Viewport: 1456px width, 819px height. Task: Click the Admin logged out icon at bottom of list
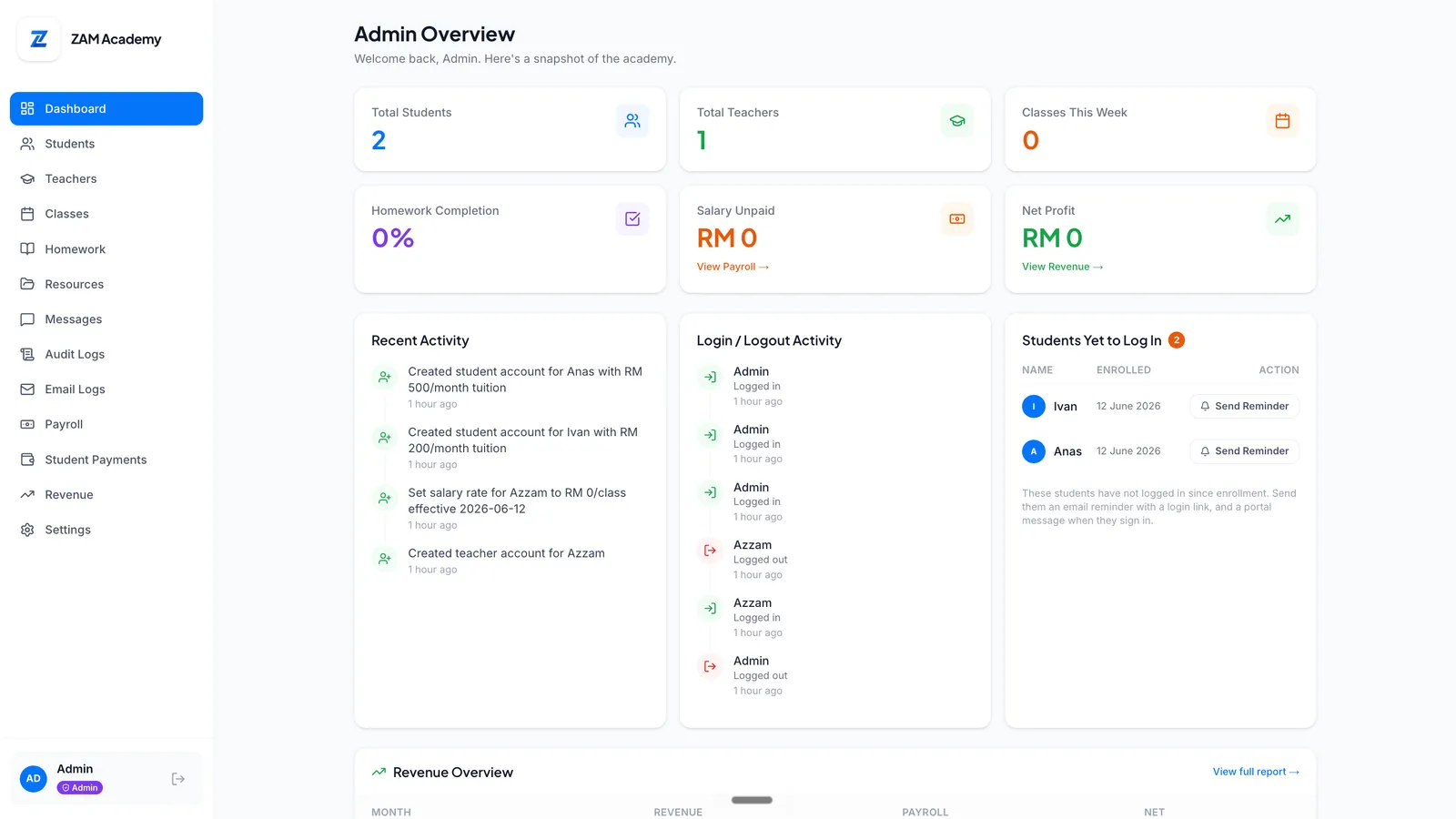click(710, 666)
